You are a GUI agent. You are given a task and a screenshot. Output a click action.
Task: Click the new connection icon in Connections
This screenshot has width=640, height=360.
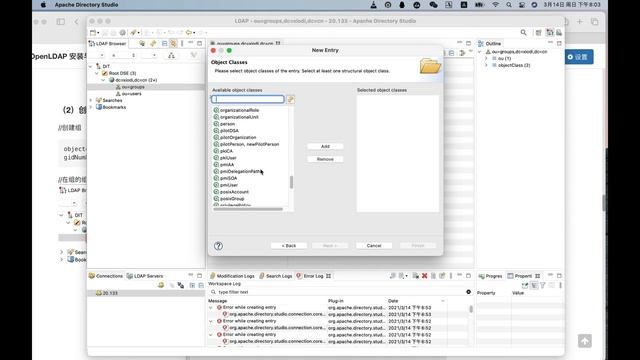pos(161,285)
